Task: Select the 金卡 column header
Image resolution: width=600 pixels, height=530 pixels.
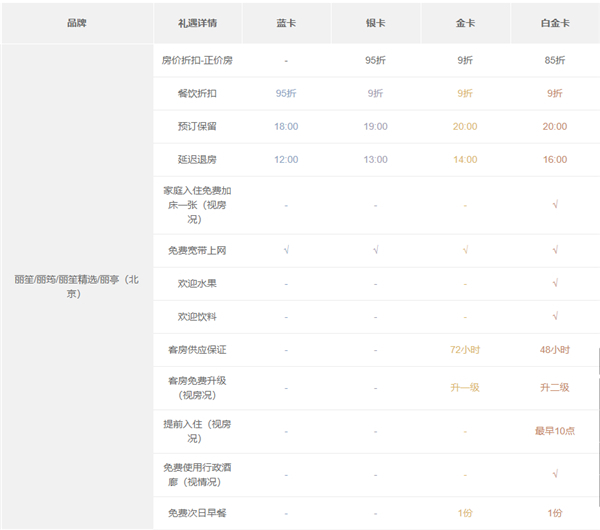Action: pos(465,22)
